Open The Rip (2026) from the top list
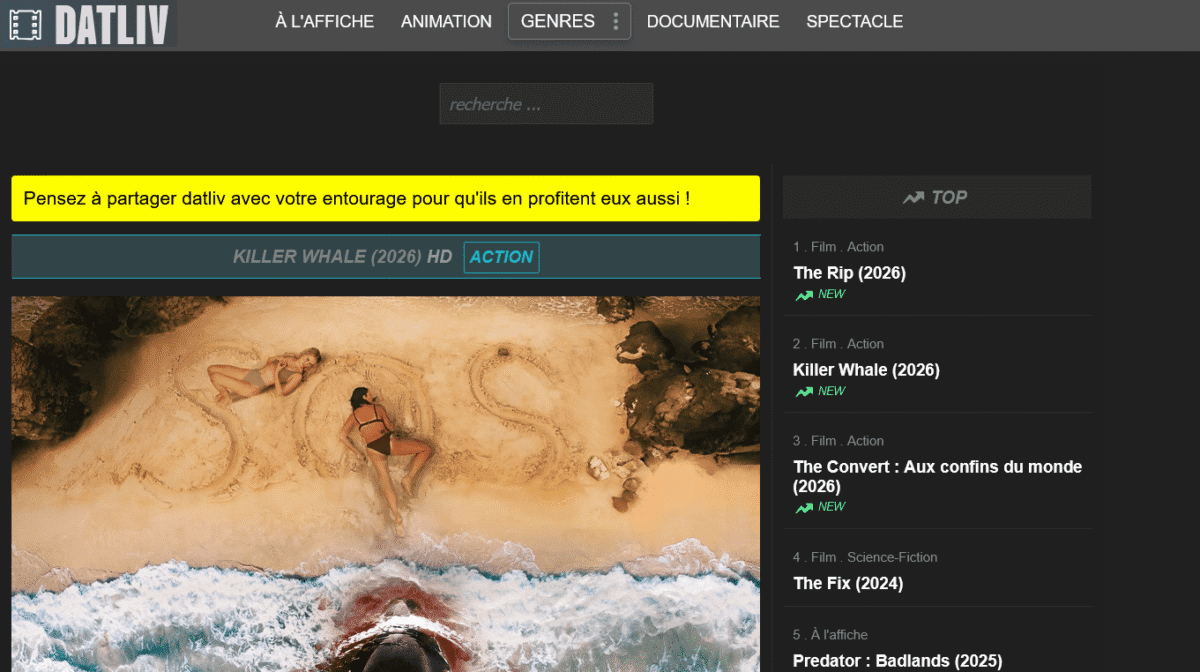Screen dimensions: 1200x672 coord(849,273)
